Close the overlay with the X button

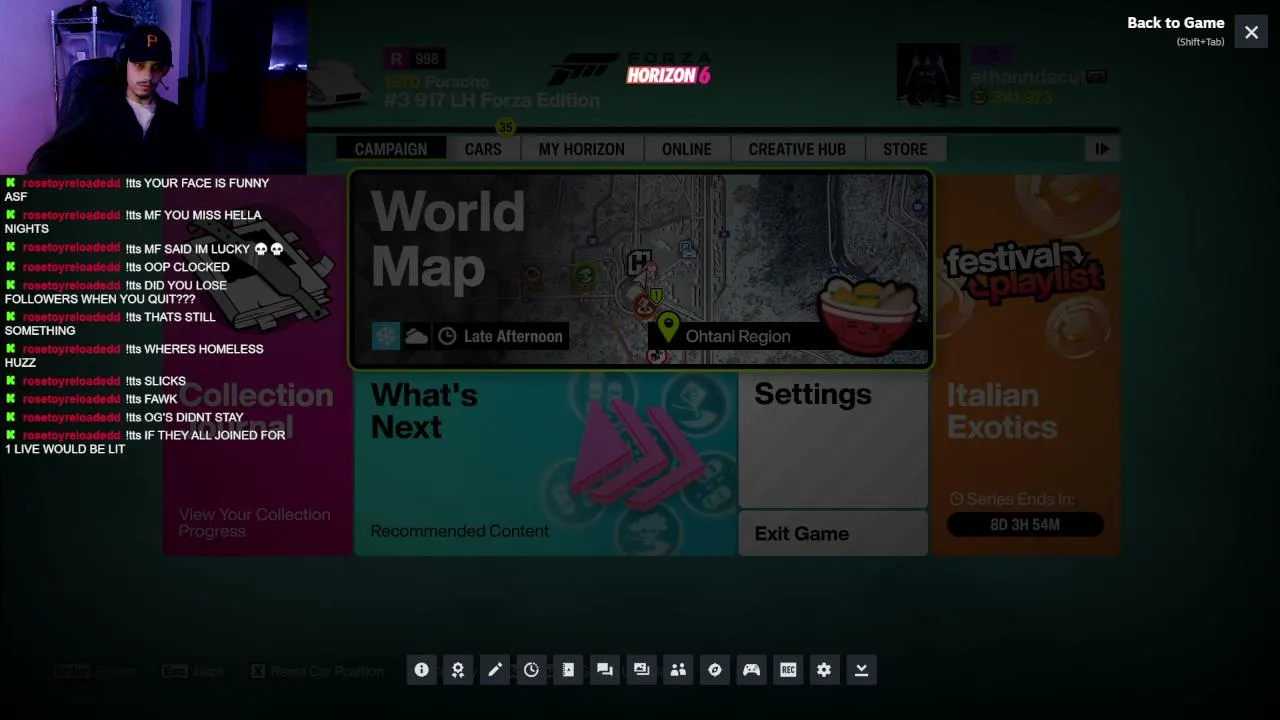[x=1251, y=32]
